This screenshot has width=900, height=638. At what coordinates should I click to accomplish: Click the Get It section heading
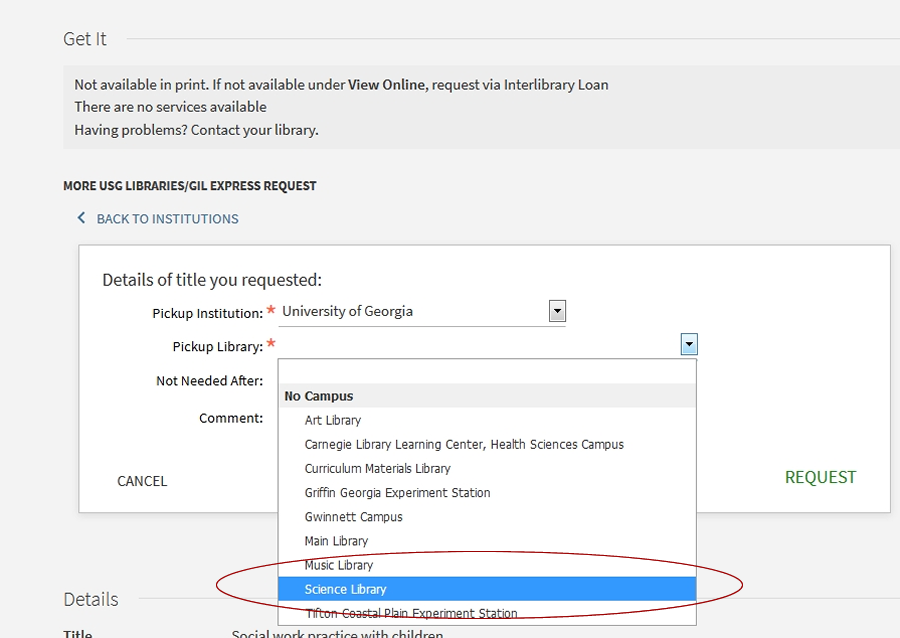point(85,39)
